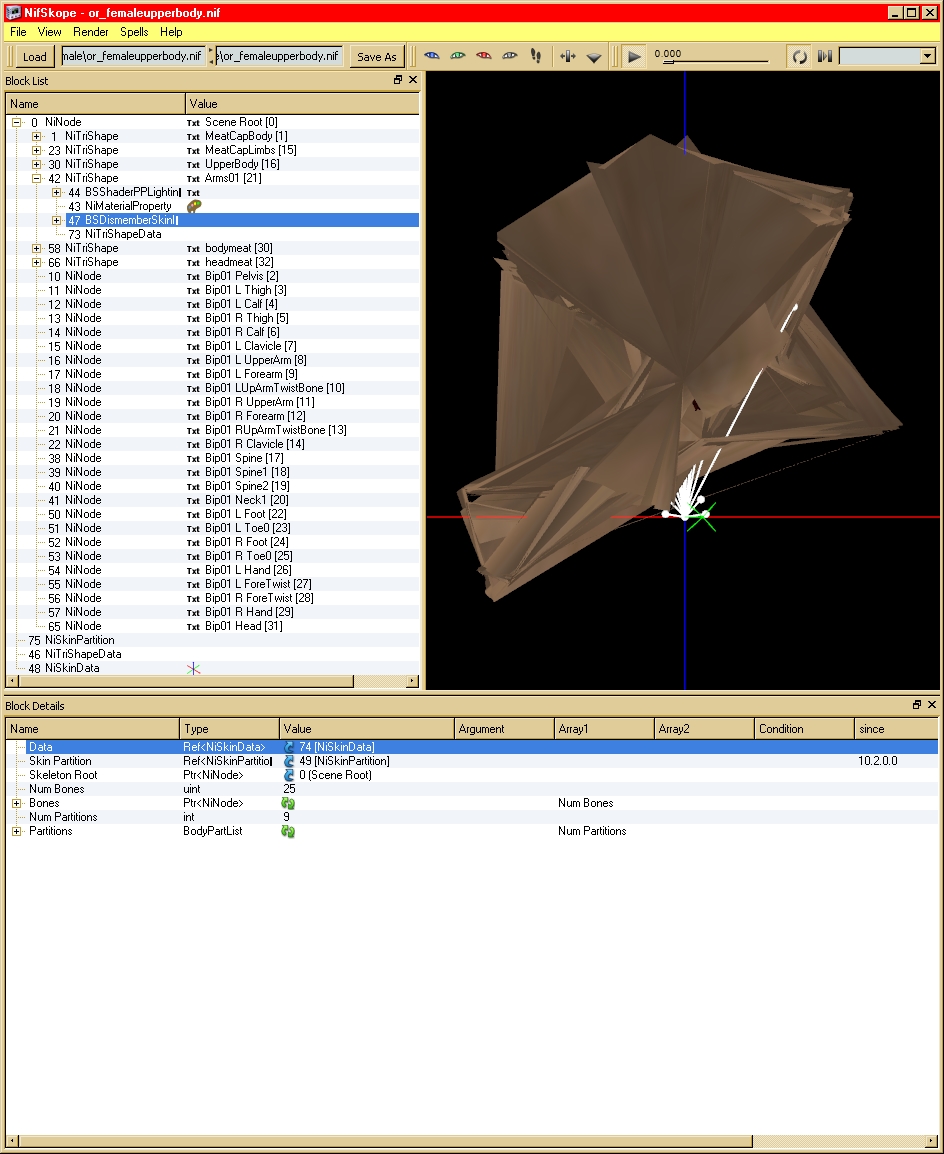Expand 23 NiTriShape MeatCapLimbs
This screenshot has width=944, height=1154.
[36, 150]
